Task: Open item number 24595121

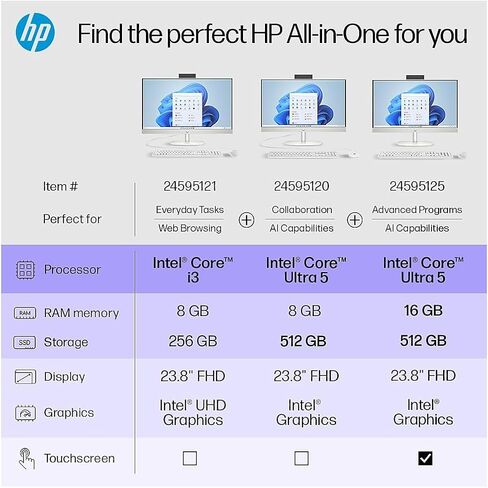Action: point(190,186)
